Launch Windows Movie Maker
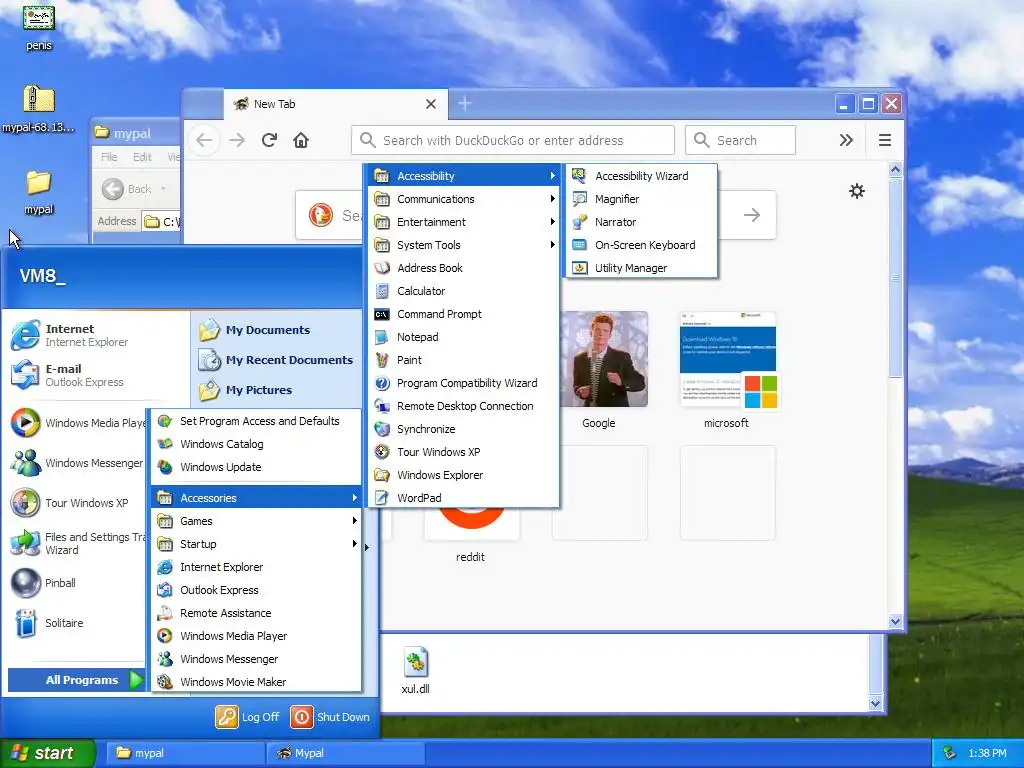This screenshot has width=1024, height=768. tap(257, 682)
